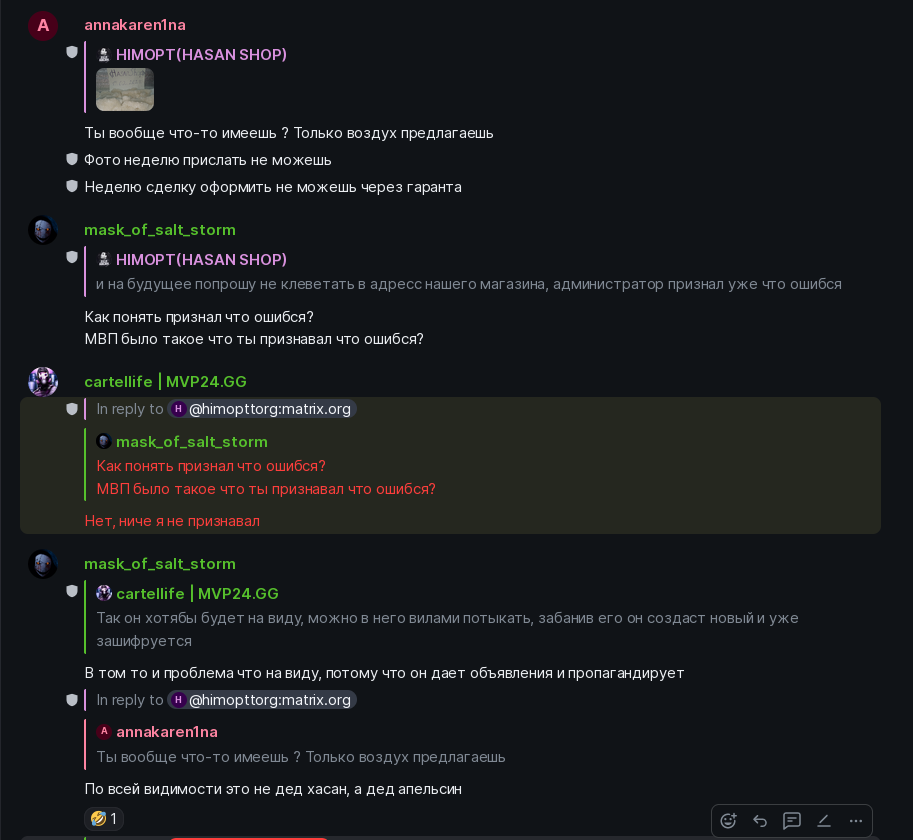Click the quoted 'mask_of_salt_storm' name in the reply
Viewport: 913px width, 840px height.
point(191,442)
